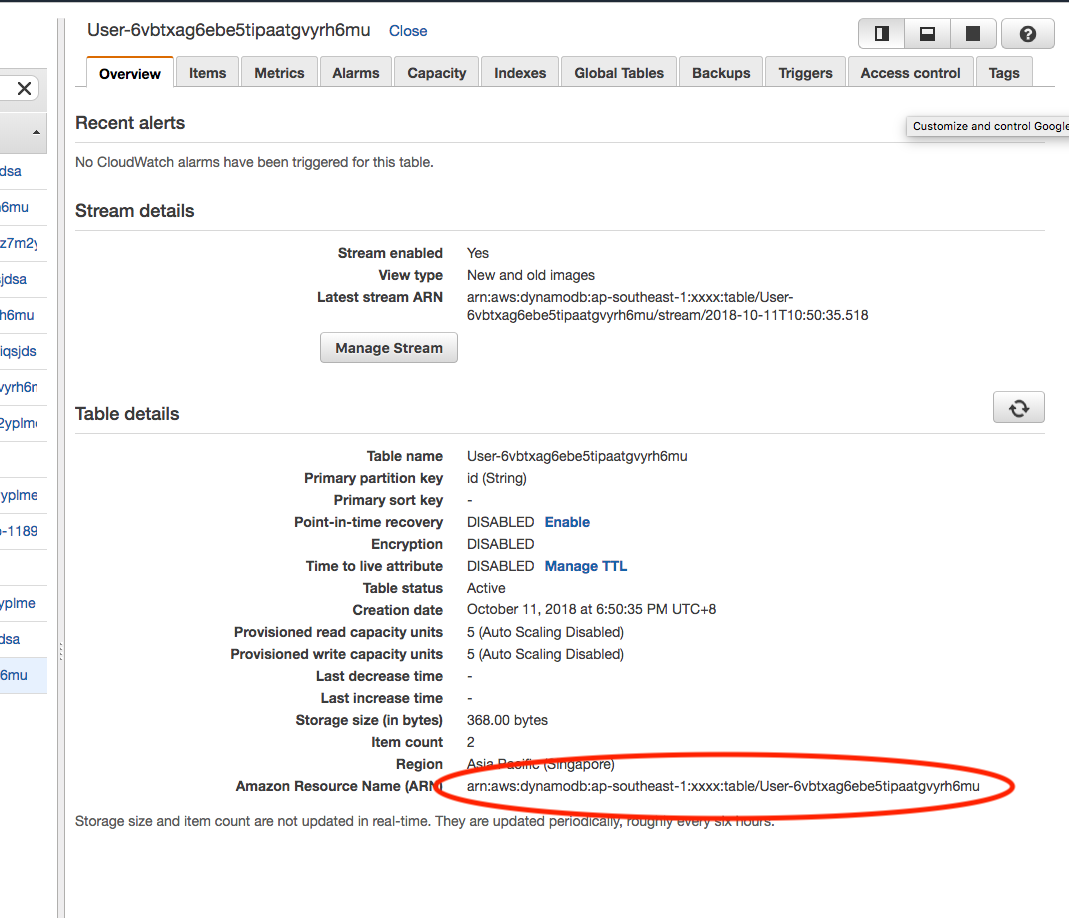Open the Manage TTL link
Image resolution: width=1069 pixels, height=918 pixels.
point(586,566)
